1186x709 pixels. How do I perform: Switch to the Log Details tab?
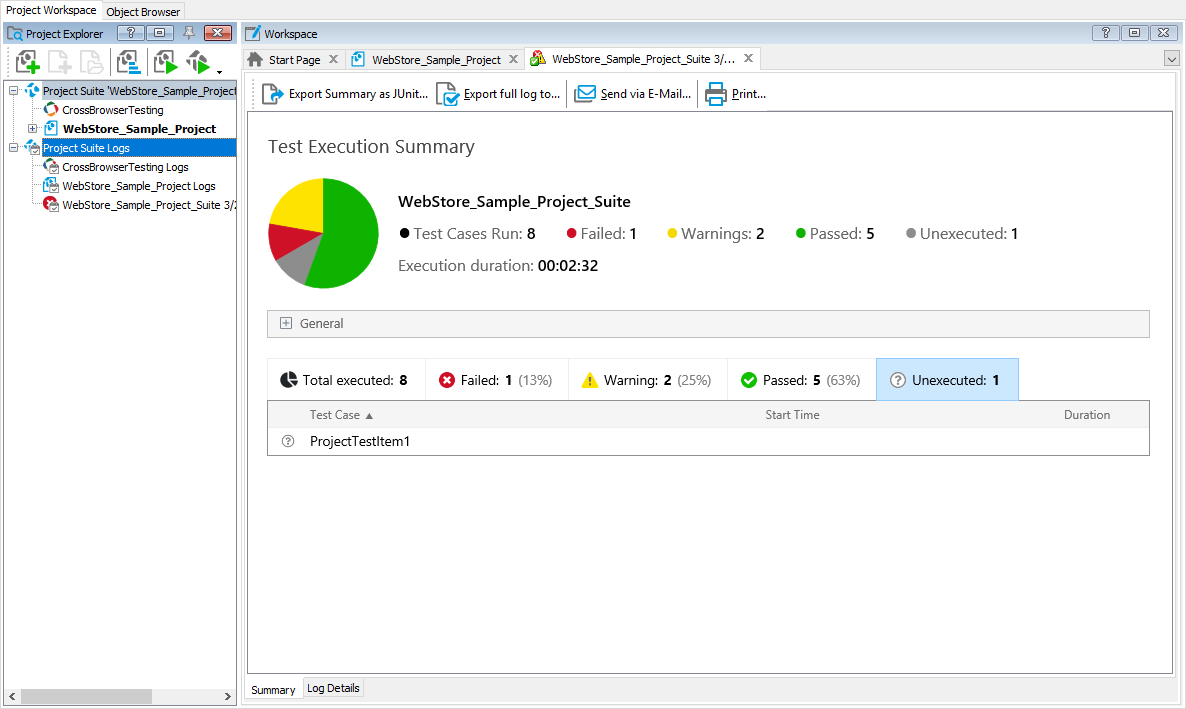pyautogui.click(x=333, y=688)
